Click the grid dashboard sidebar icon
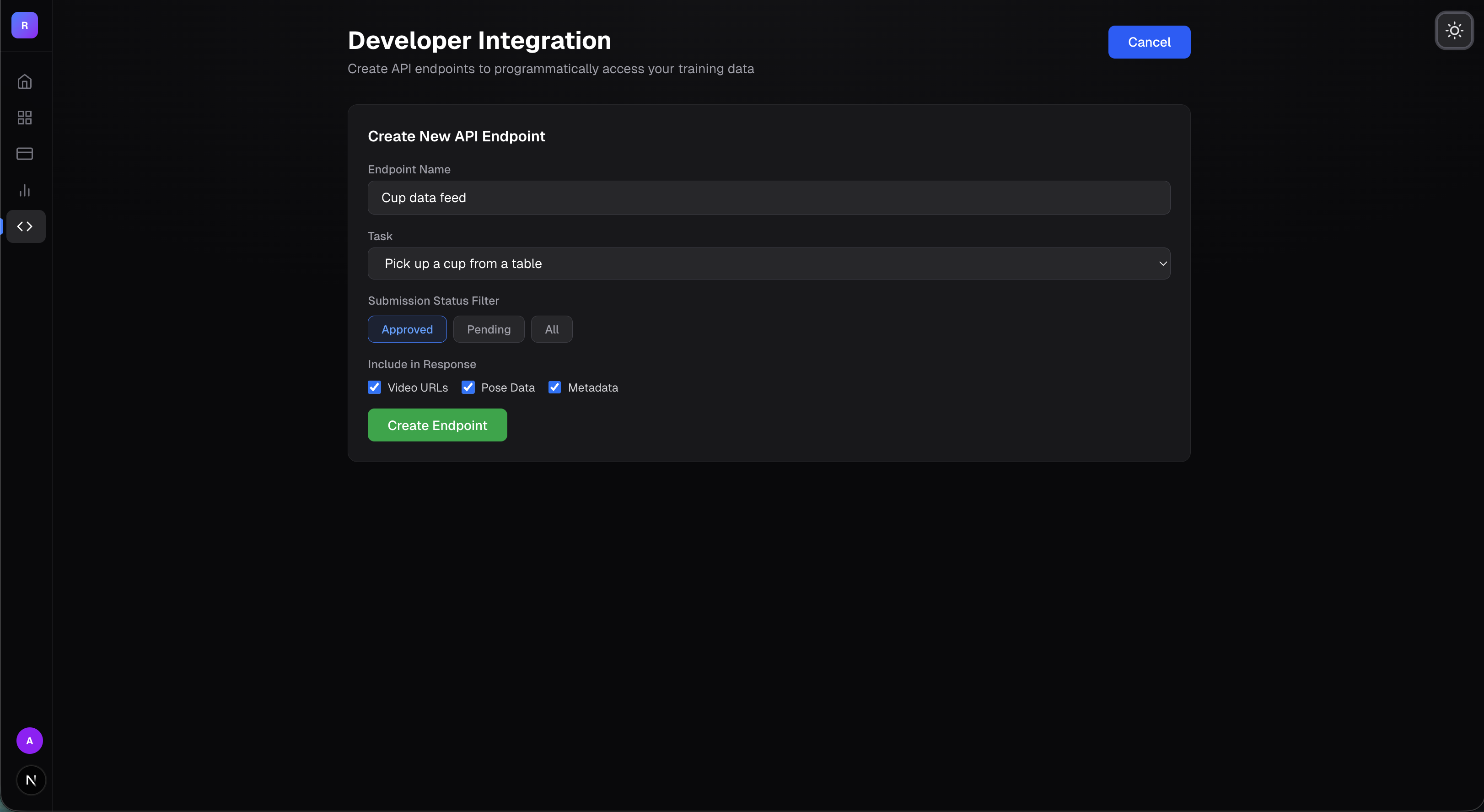The height and width of the screenshot is (812, 1484). pos(25,118)
